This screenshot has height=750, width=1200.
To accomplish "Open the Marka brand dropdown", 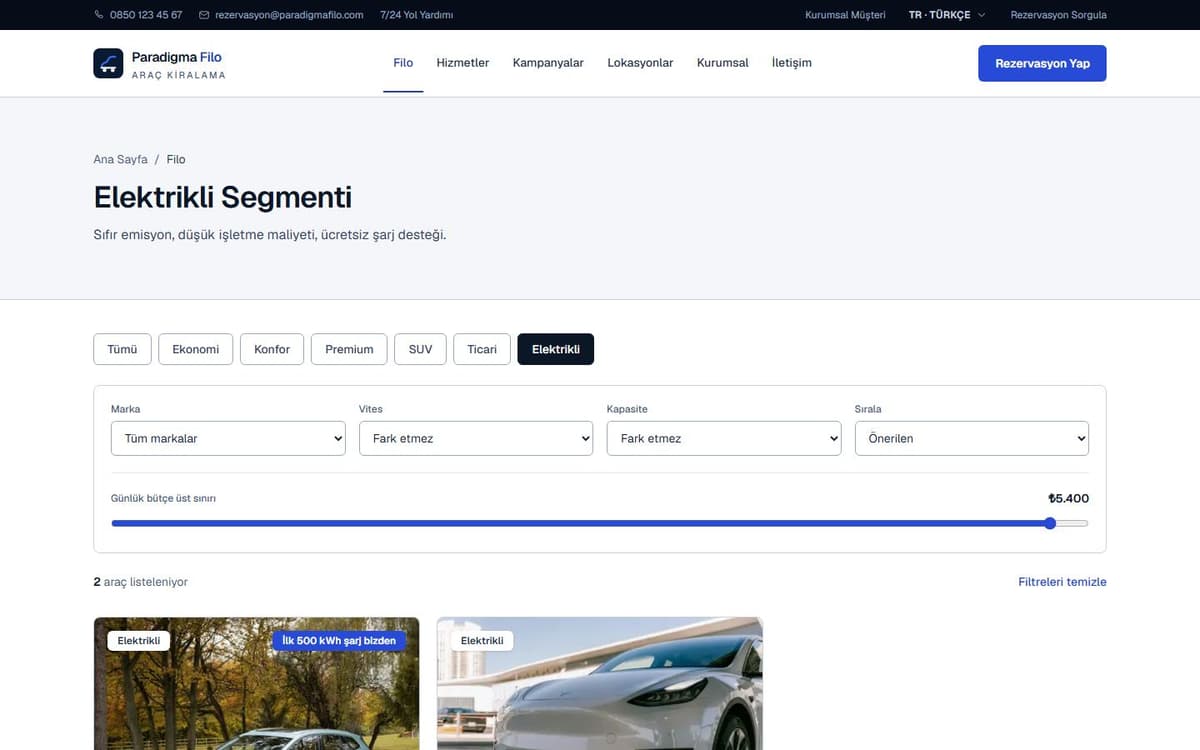I will (x=228, y=438).
